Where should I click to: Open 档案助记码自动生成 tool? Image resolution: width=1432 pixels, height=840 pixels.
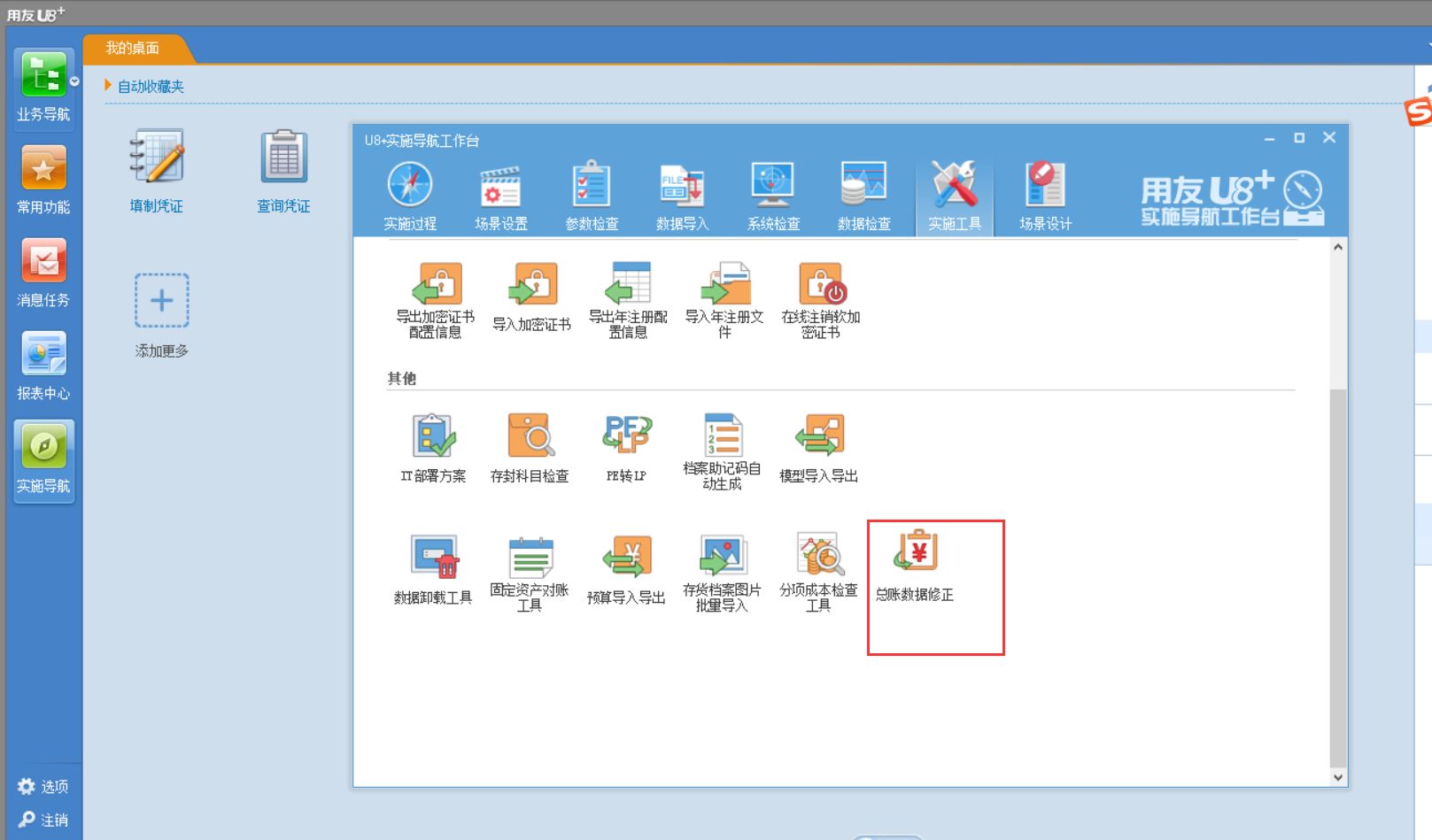[x=722, y=451]
